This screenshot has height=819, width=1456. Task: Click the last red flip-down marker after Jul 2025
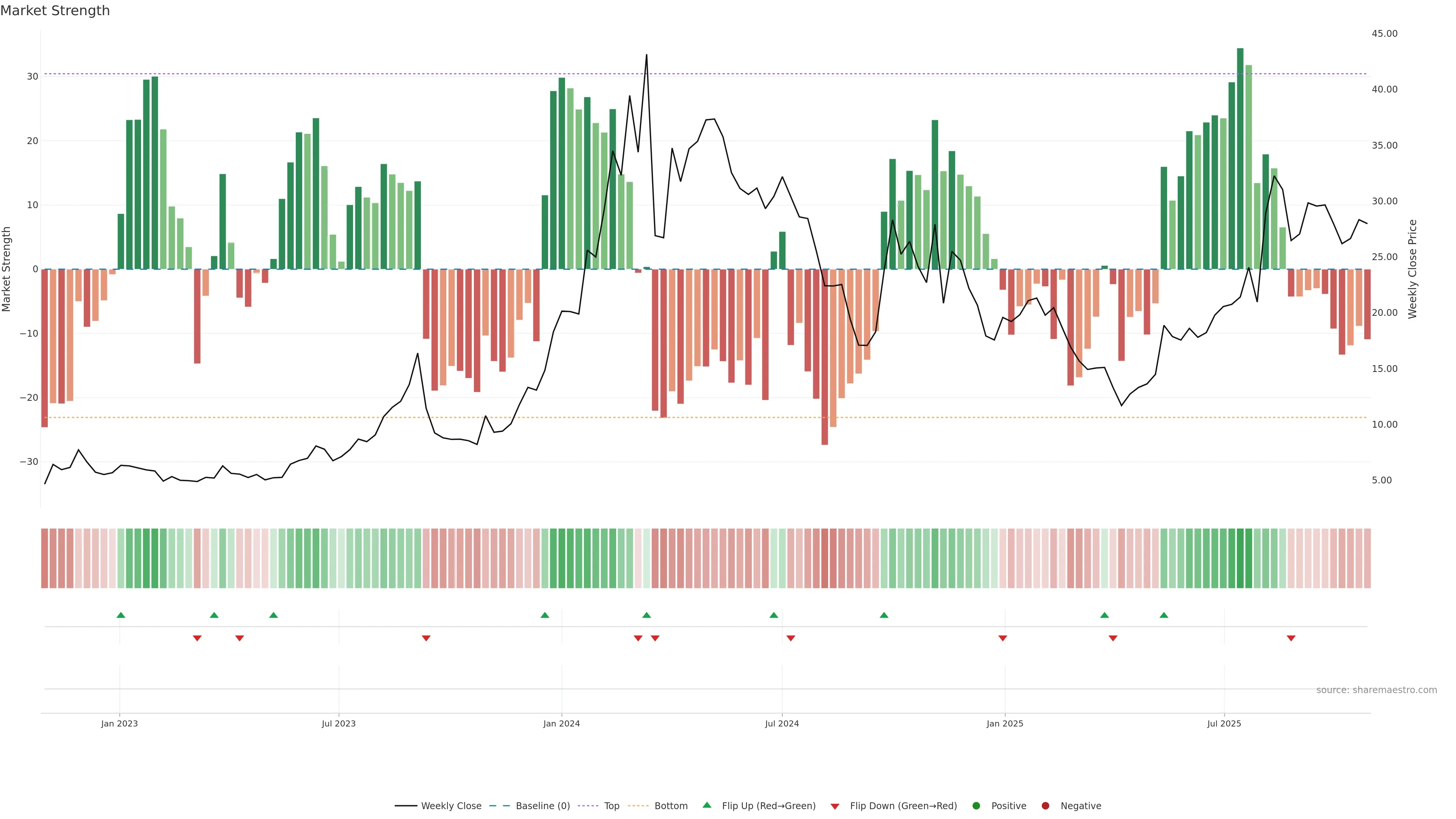tap(1291, 638)
